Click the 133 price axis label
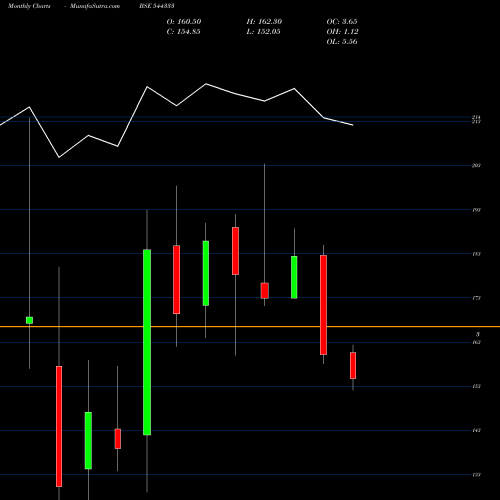The width and height of the screenshot is (500, 500). (x=476, y=475)
